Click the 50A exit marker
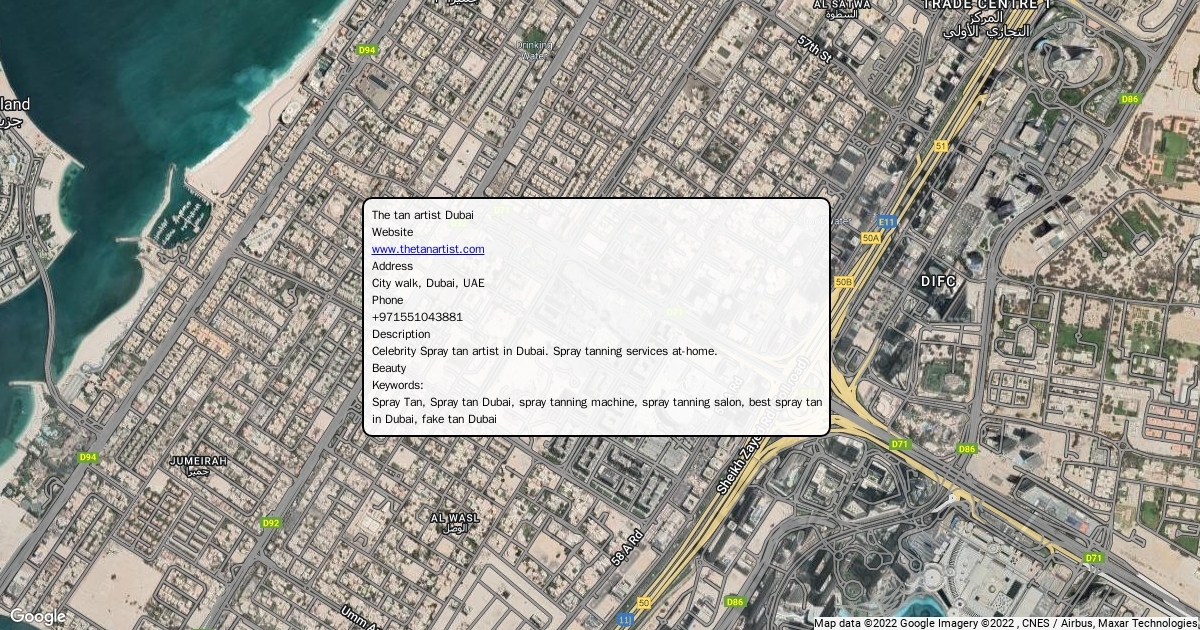This screenshot has width=1200, height=630. [870, 238]
